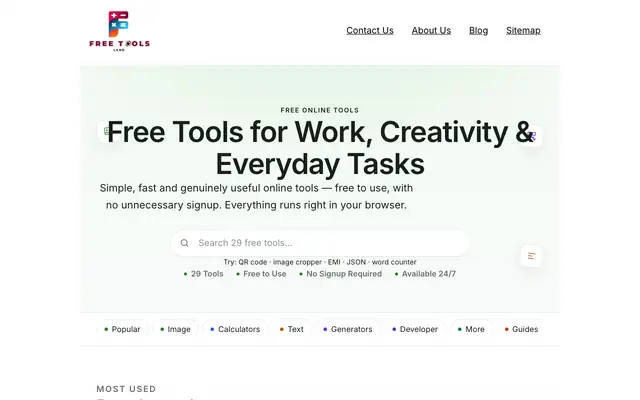
Task: Click the 'word counter' search suggestion
Action: [394, 262]
